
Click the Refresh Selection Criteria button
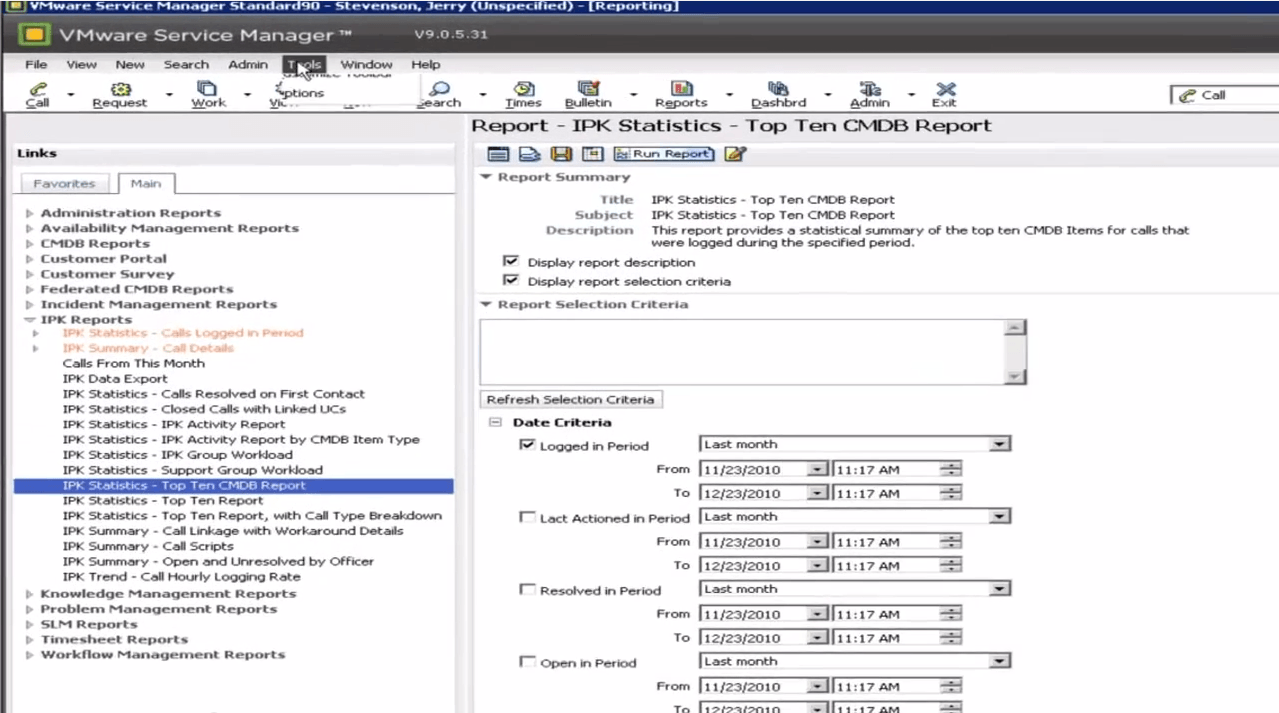coord(570,399)
